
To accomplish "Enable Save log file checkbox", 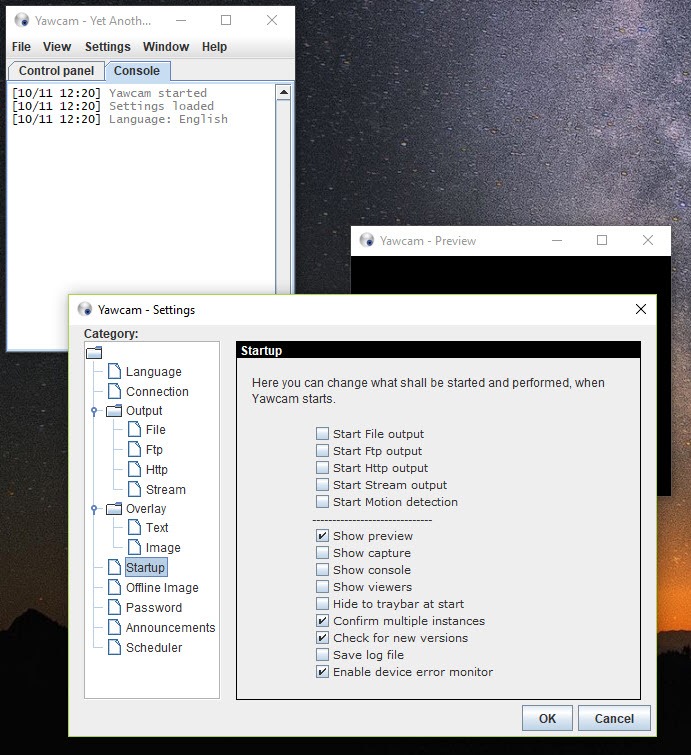I will pos(322,655).
